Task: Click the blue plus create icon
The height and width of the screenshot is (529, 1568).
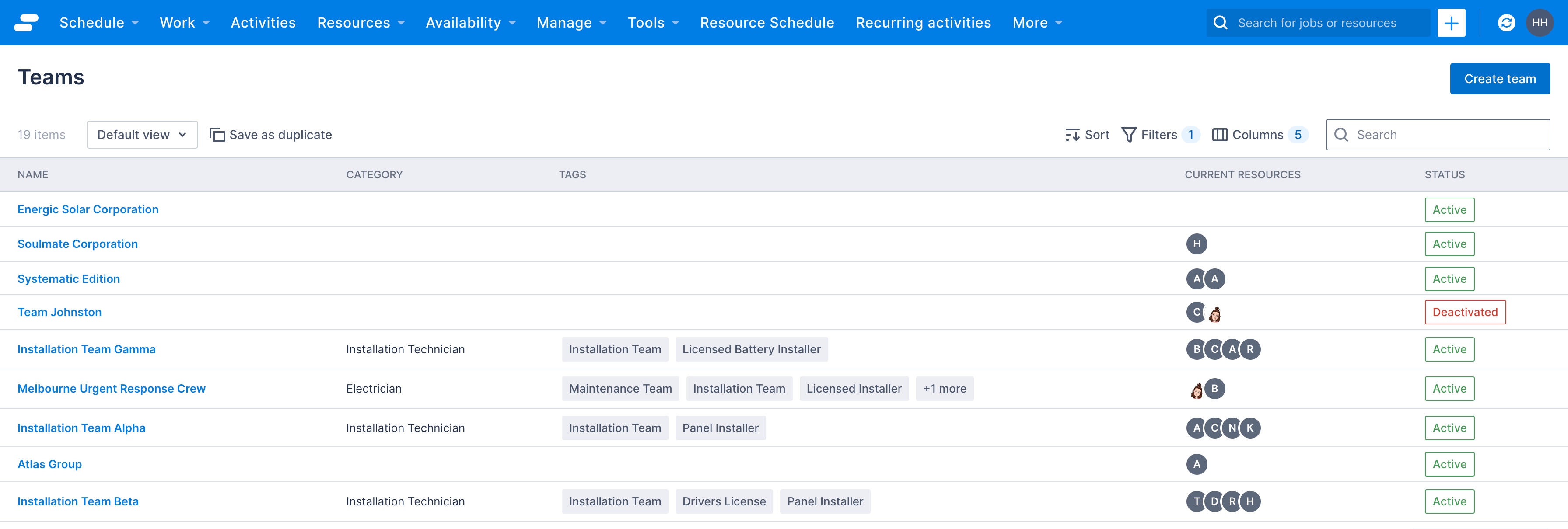Action: [1451, 22]
